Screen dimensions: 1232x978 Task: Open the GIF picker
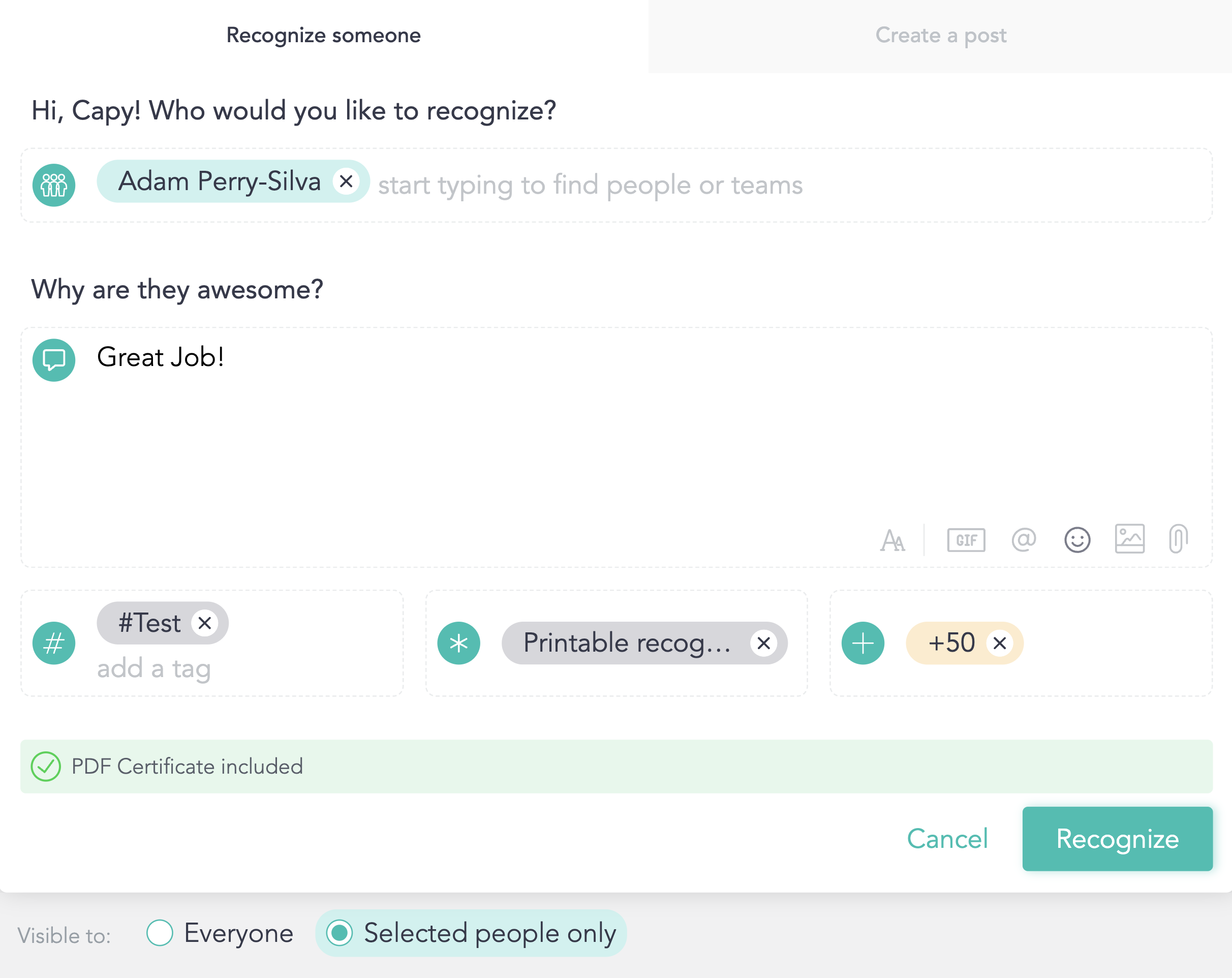tap(966, 540)
